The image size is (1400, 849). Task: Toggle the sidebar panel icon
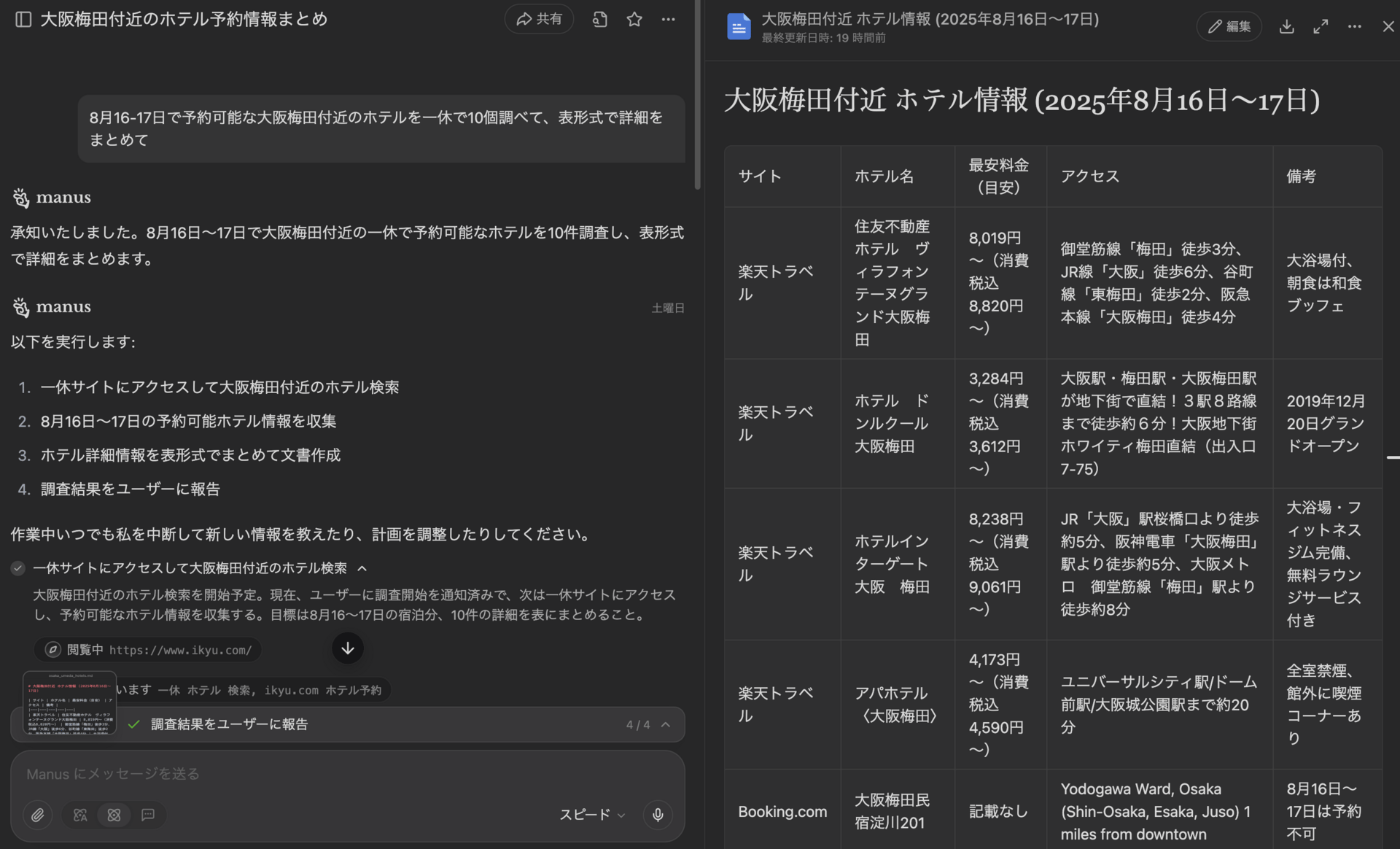click(x=23, y=19)
